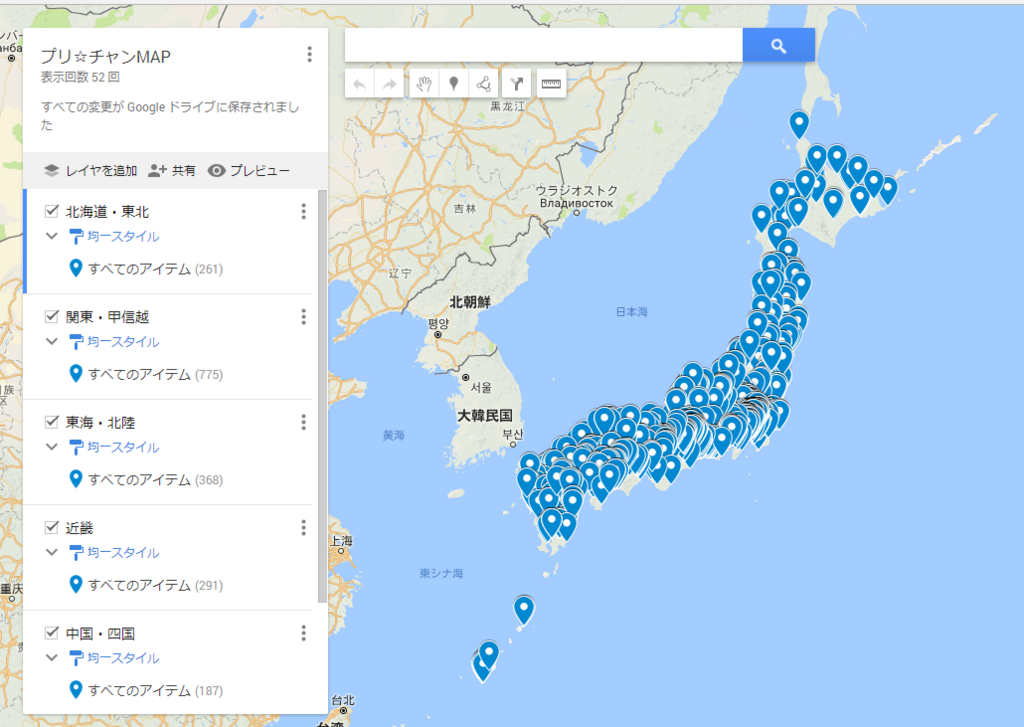Viewport: 1024px width, 727px height.
Task: Click the northernmost Hokkaido map pin
Action: point(799,124)
